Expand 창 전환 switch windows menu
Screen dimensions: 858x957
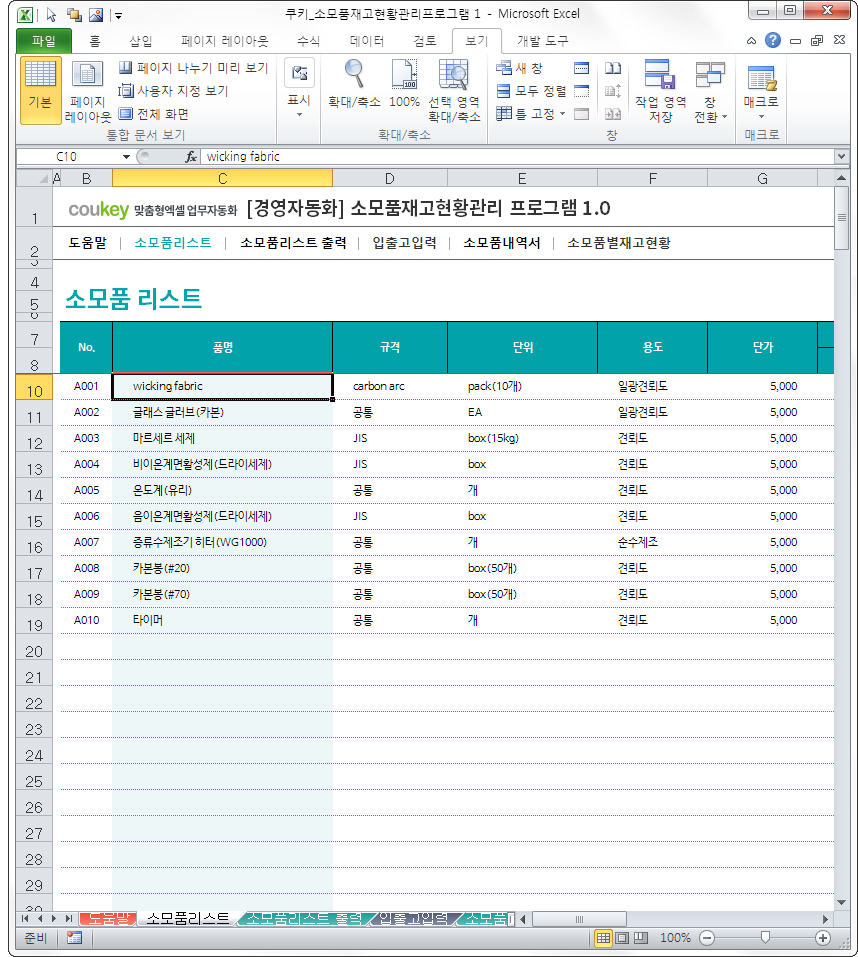point(710,90)
